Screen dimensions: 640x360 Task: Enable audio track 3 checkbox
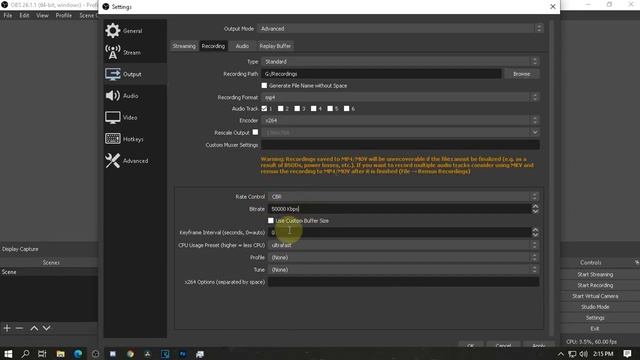[x=297, y=109]
